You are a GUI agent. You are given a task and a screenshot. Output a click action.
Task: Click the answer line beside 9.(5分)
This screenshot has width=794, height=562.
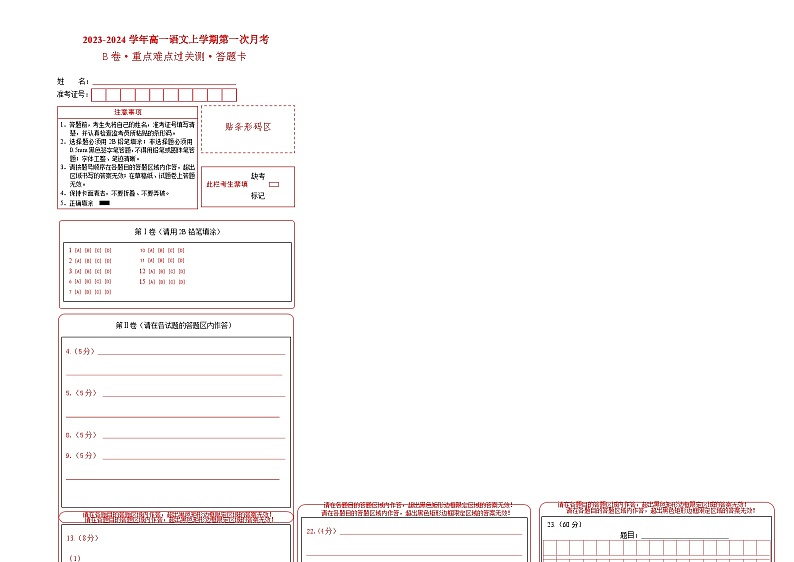pos(194,457)
